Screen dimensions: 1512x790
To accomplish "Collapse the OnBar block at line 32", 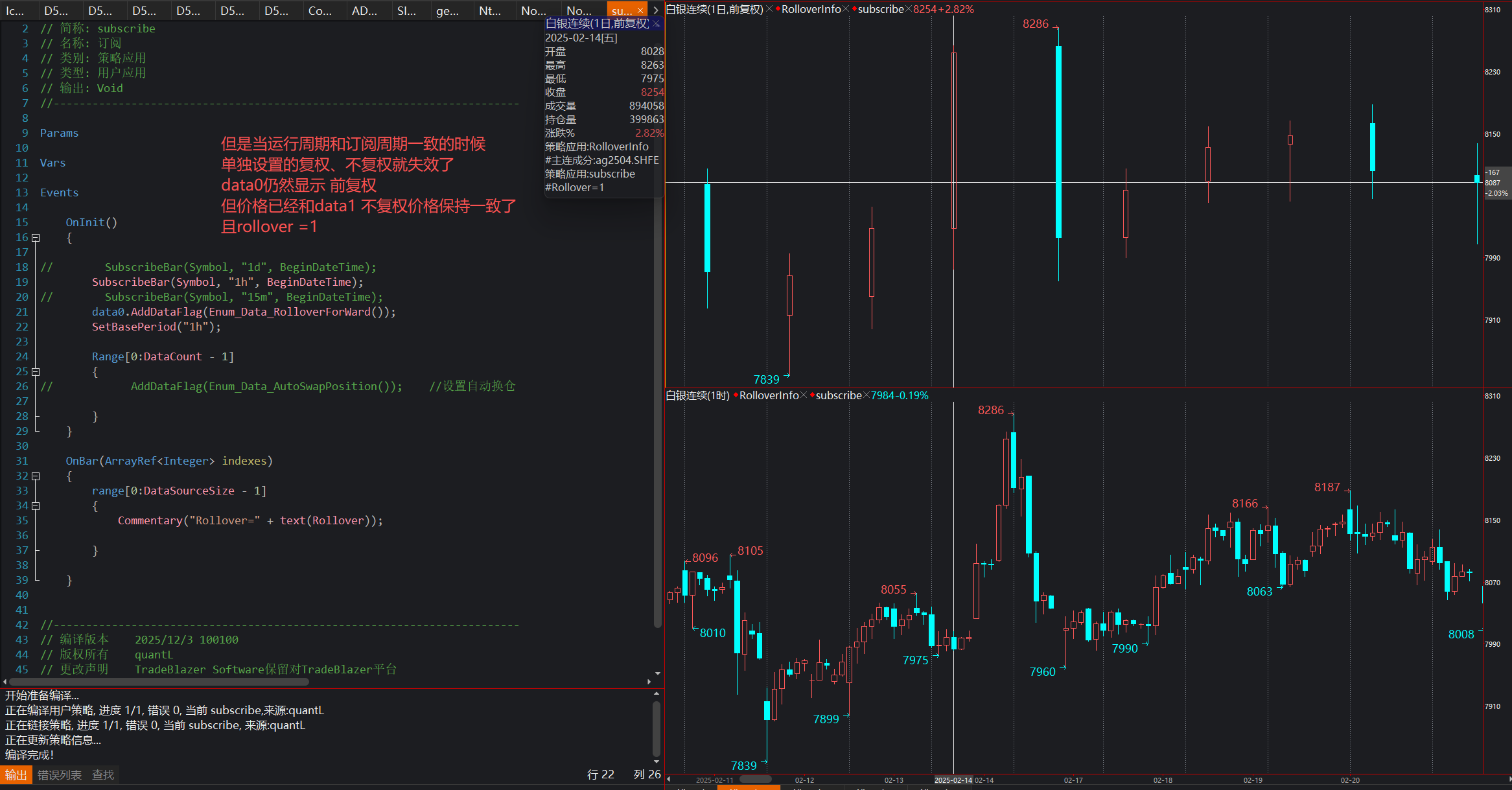I will [36, 476].
